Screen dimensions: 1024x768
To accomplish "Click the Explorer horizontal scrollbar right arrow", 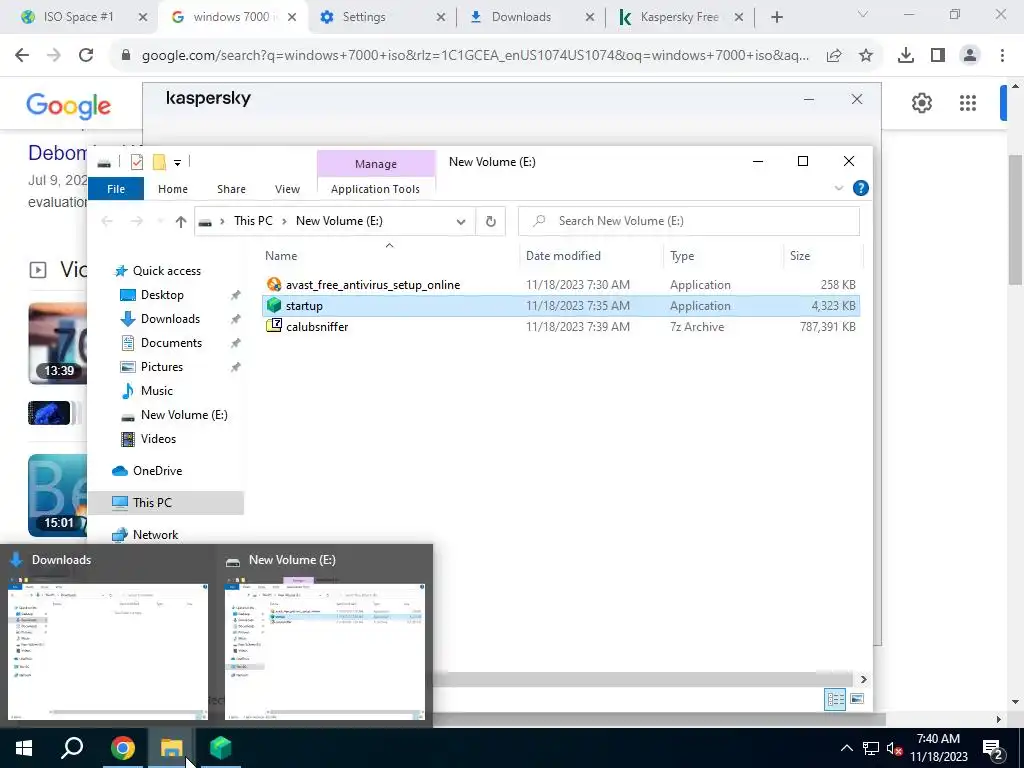I will (x=863, y=679).
